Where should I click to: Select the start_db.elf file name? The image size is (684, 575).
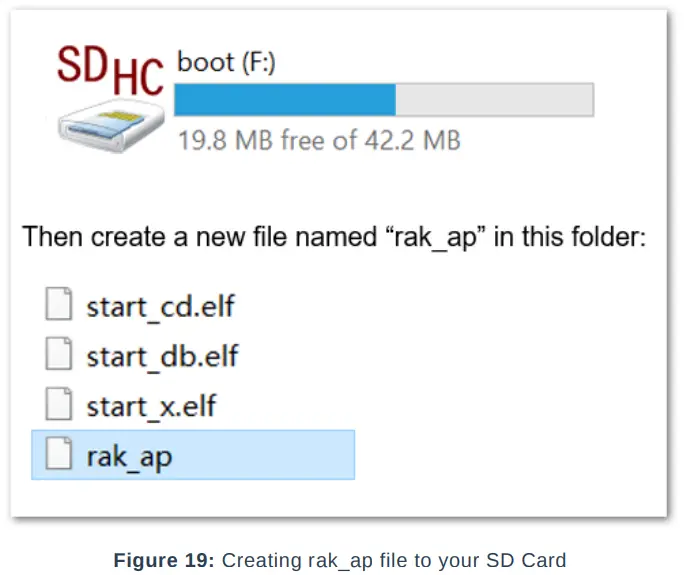coord(163,355)
